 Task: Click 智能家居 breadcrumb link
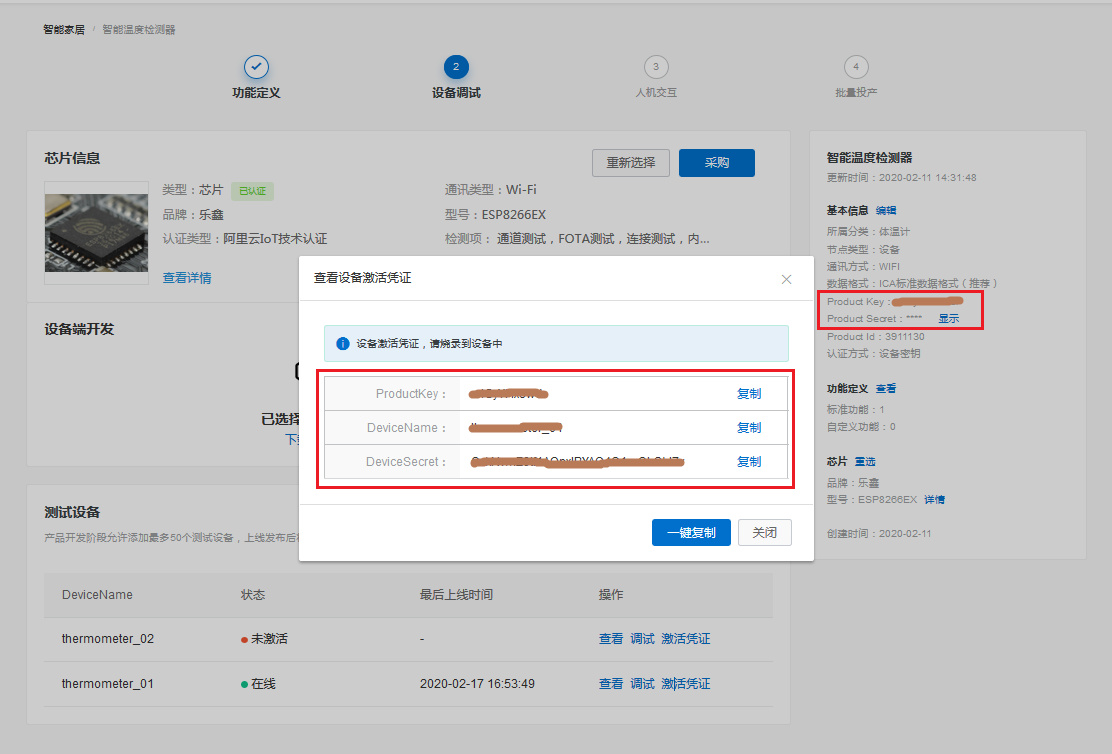[x=64, y=30]
